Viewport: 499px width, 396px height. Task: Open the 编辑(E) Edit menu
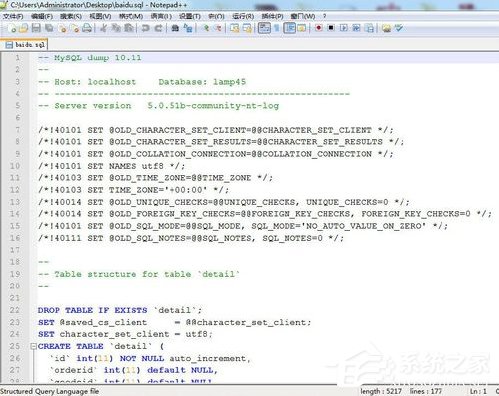coord(42,16)
